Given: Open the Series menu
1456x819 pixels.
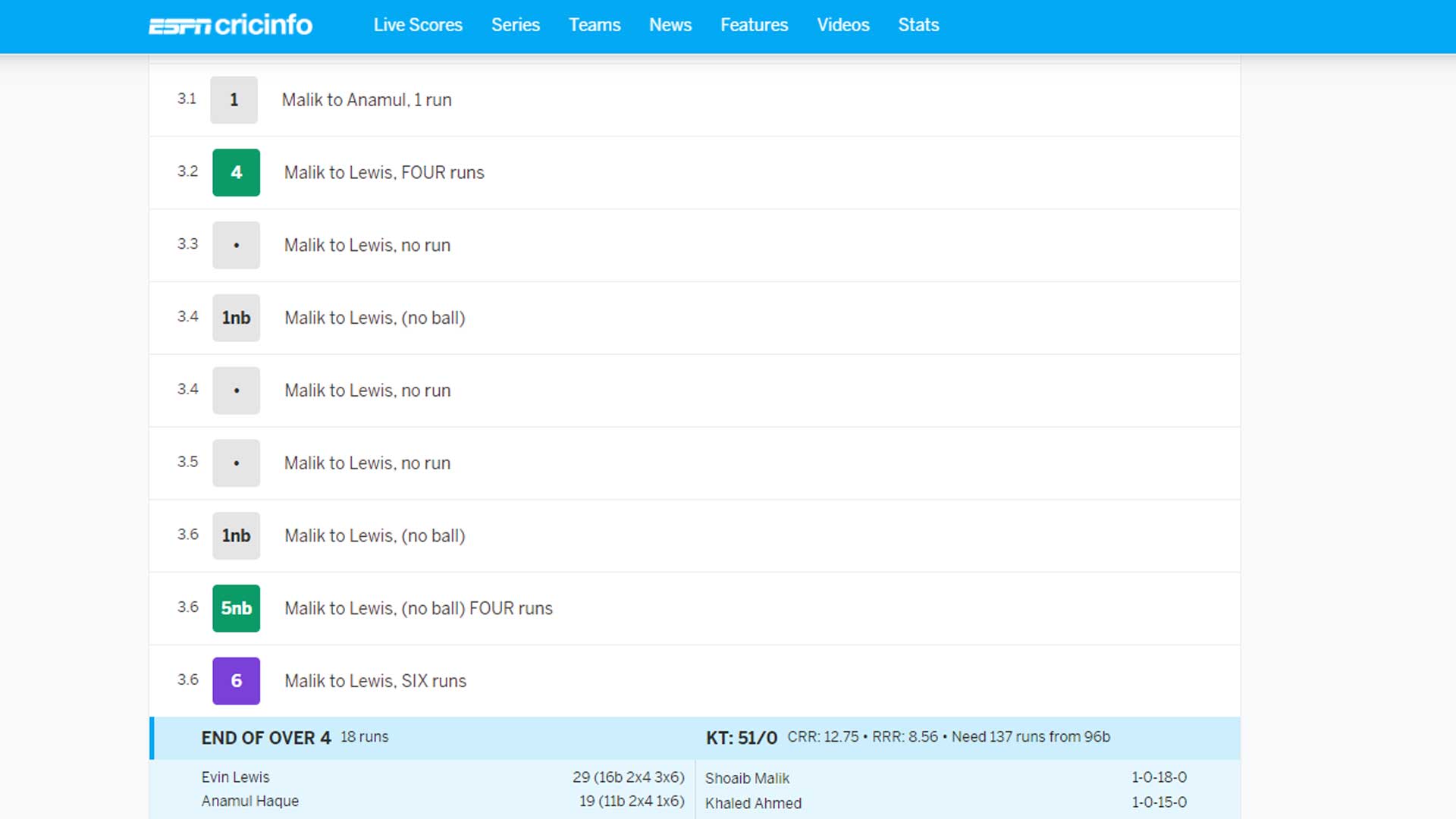Looking at the screenshot, I should pos(516,25).
